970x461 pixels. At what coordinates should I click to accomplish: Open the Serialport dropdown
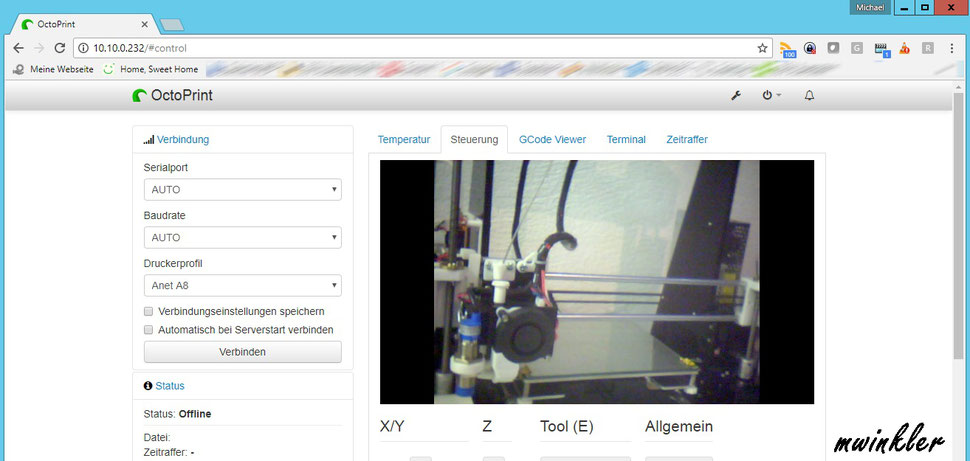[x=242, y=189]
